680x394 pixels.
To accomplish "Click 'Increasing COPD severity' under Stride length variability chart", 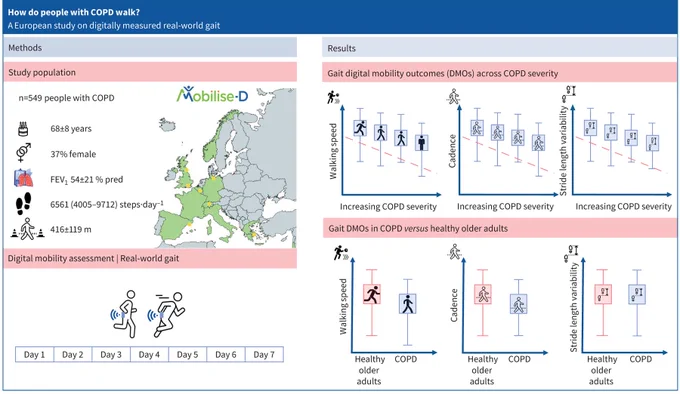I will click(x=623, y=206).
